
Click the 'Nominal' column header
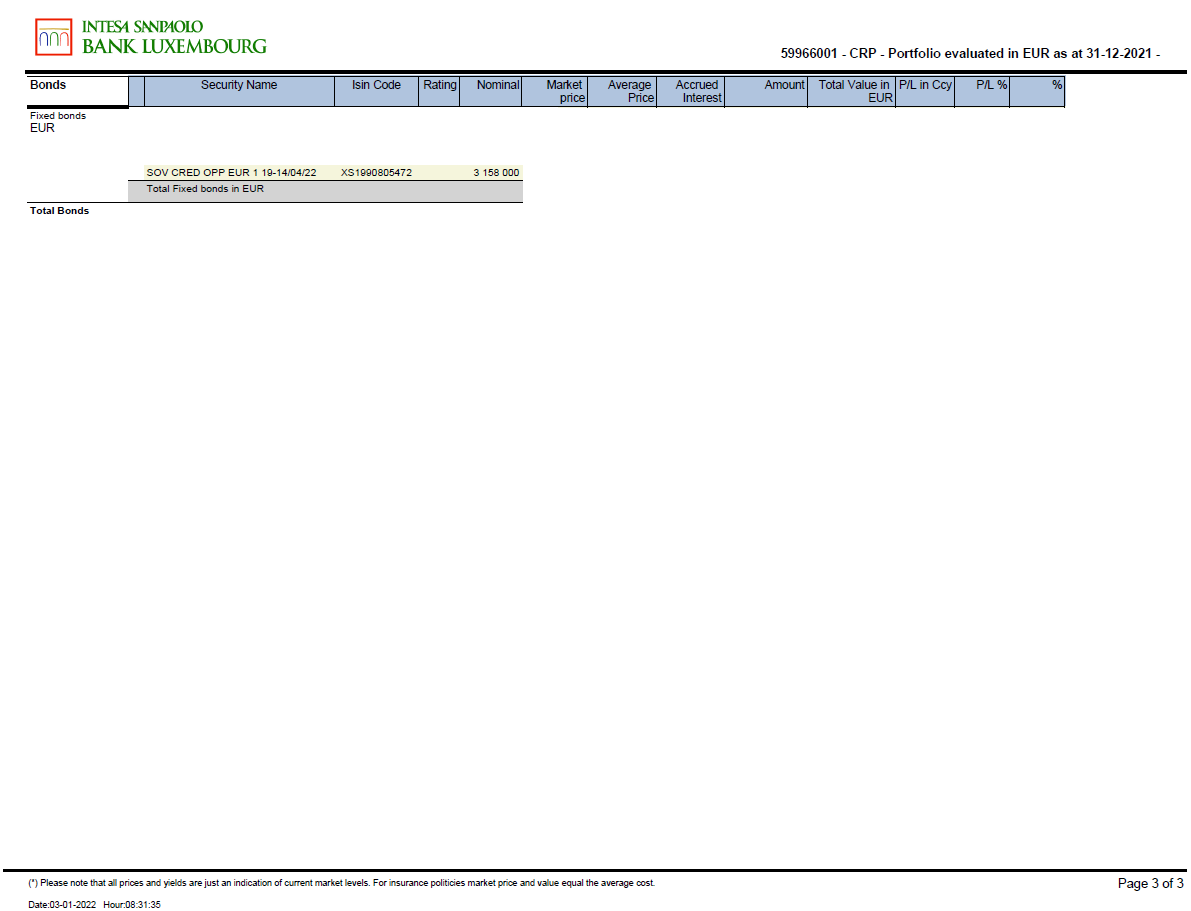click(x=491, y=91)
